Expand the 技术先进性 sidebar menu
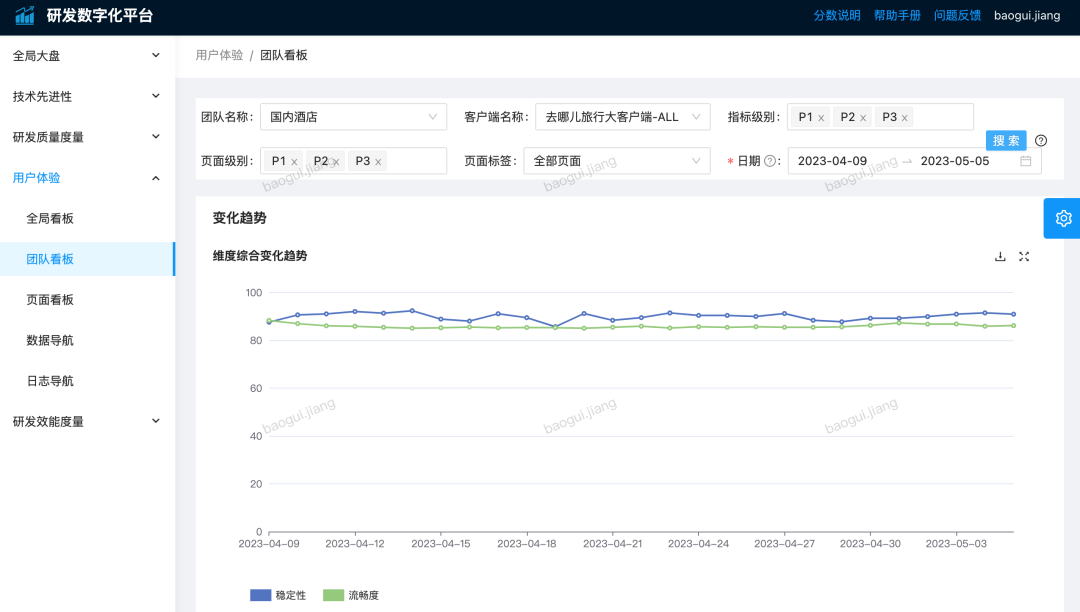This screenshot has height=612, width=1080. click(x=87, y=96)
